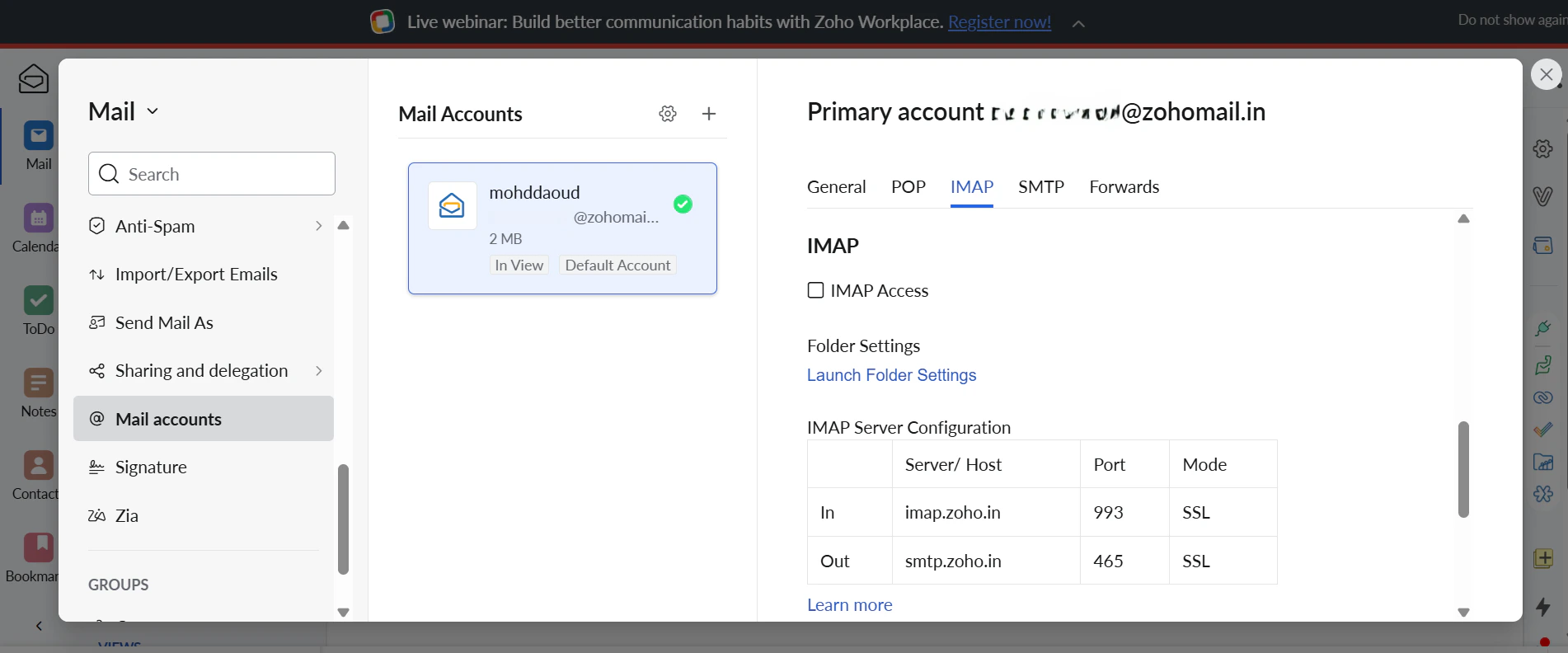
Task: Click scroll-down arrow of settings list
Action: pos(343,613)
